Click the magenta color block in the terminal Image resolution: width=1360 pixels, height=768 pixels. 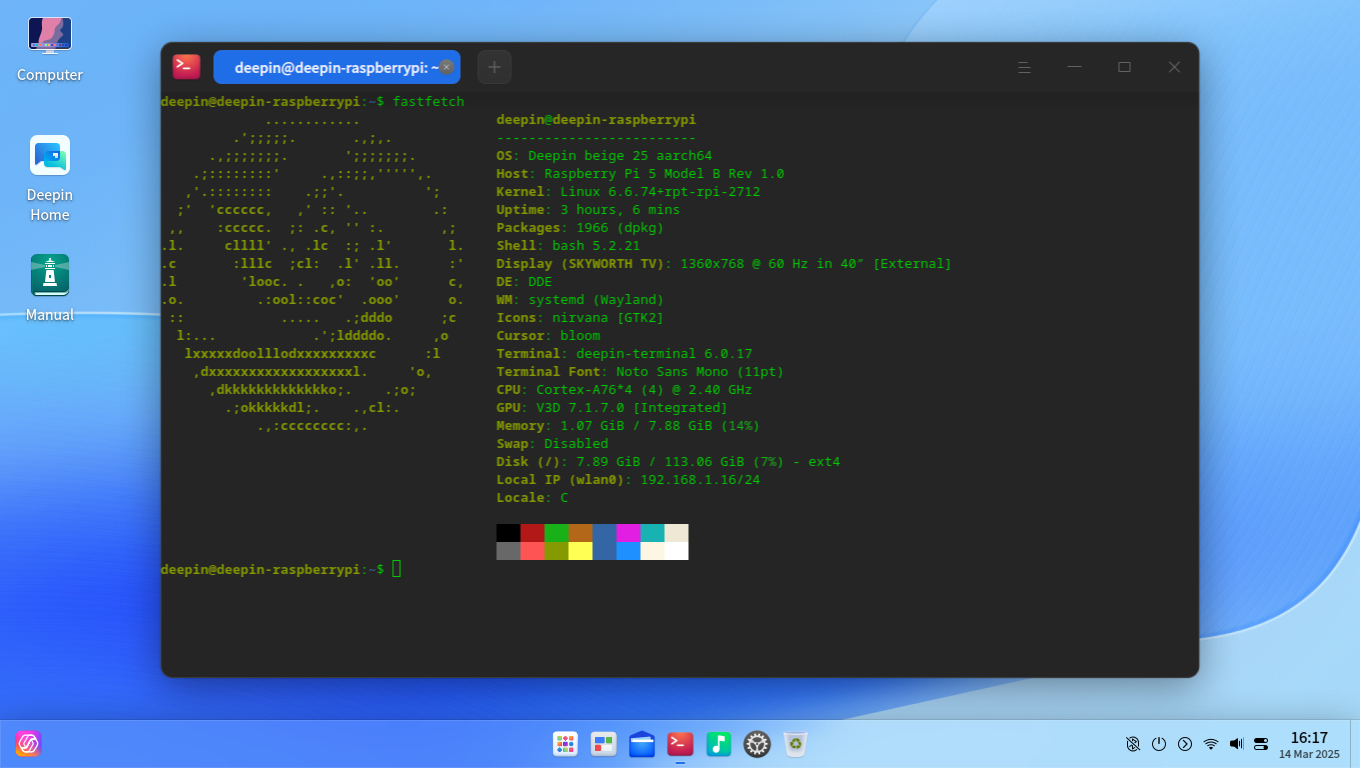tap(628, 533)
